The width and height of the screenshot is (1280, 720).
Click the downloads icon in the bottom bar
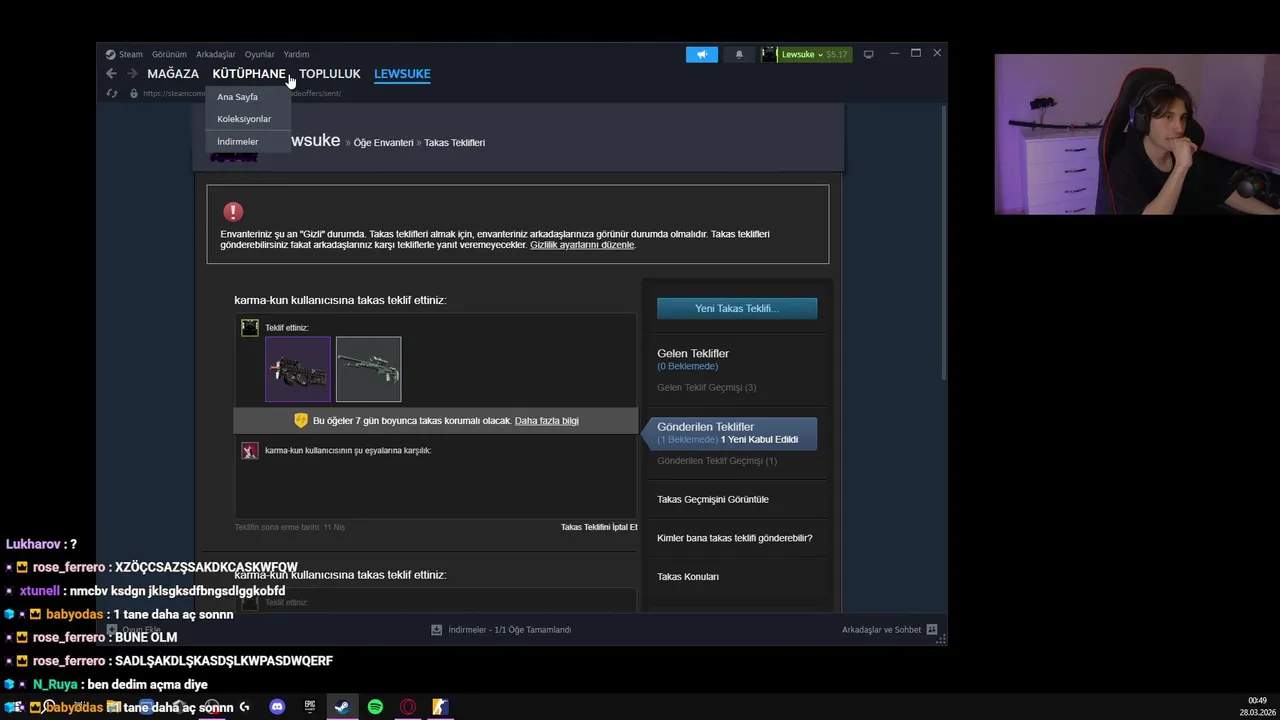(436, 630)
